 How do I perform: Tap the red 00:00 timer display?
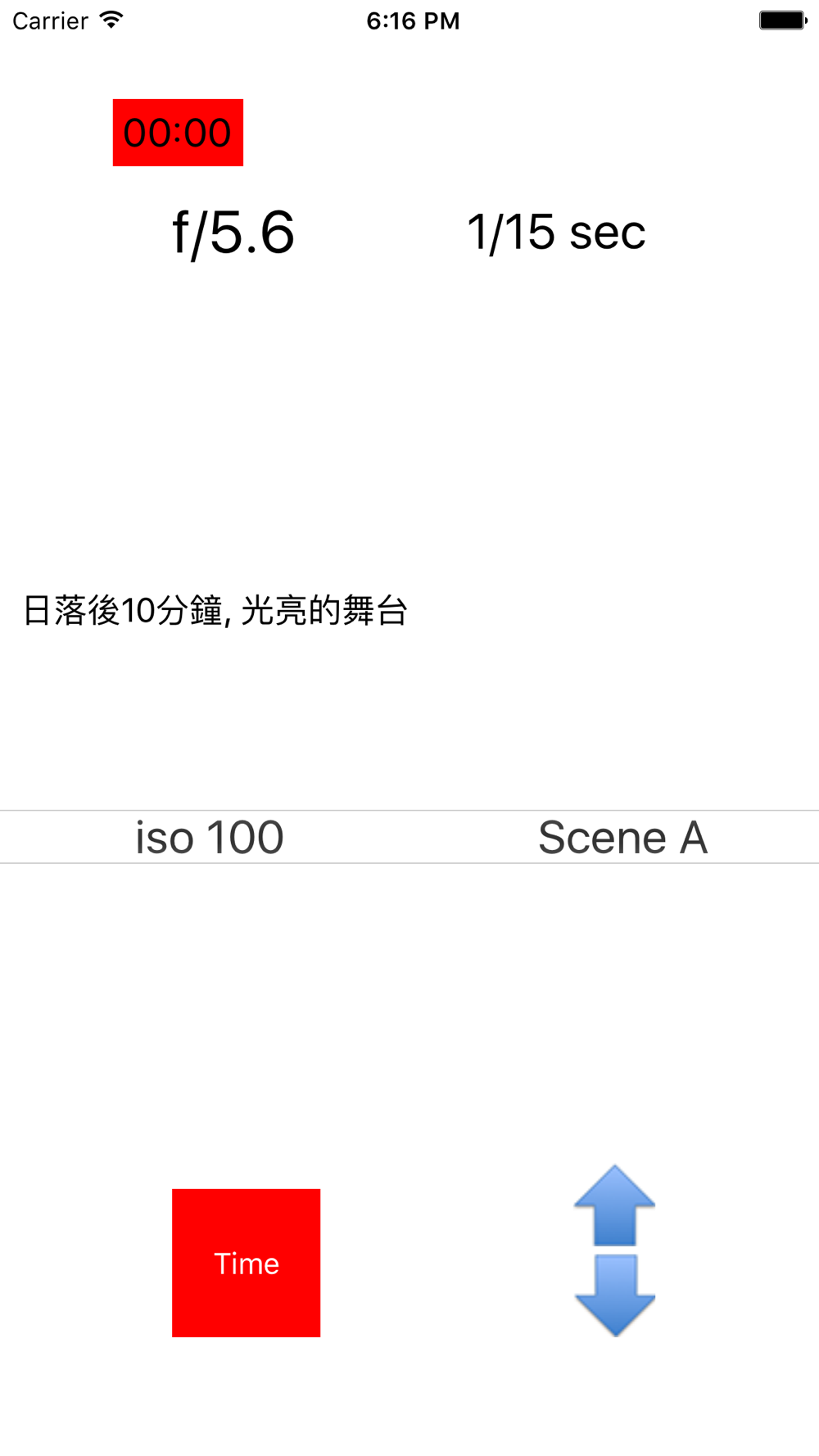click(x=178, y=133)
